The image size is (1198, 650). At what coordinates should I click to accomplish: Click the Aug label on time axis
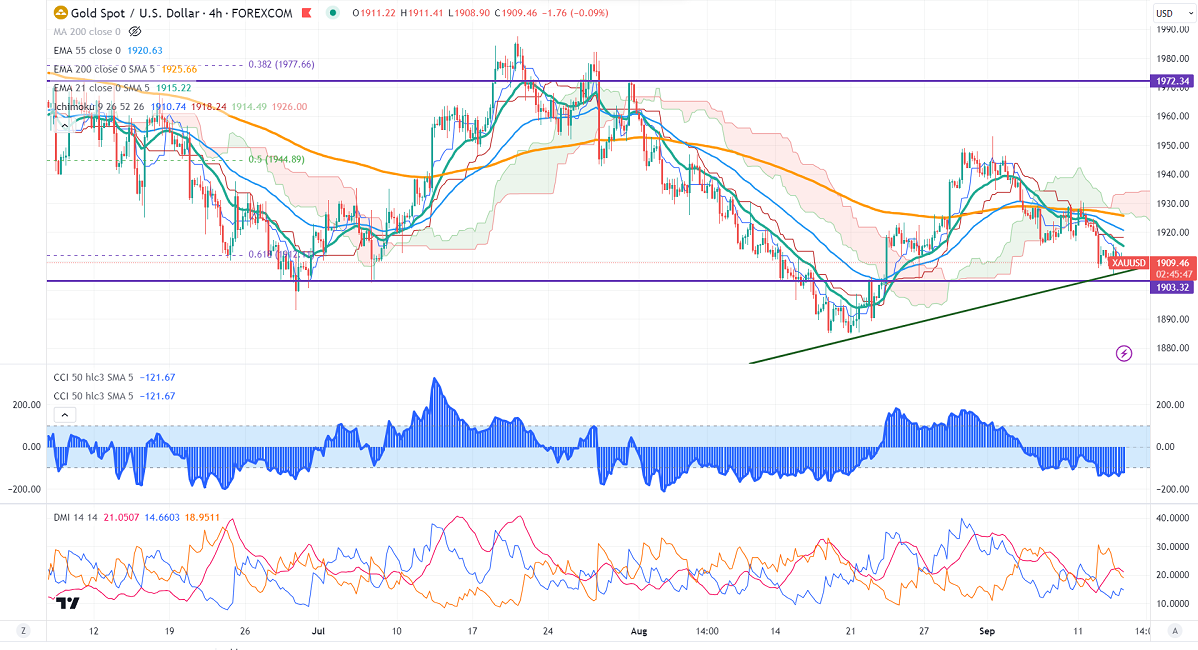[639, 631]
